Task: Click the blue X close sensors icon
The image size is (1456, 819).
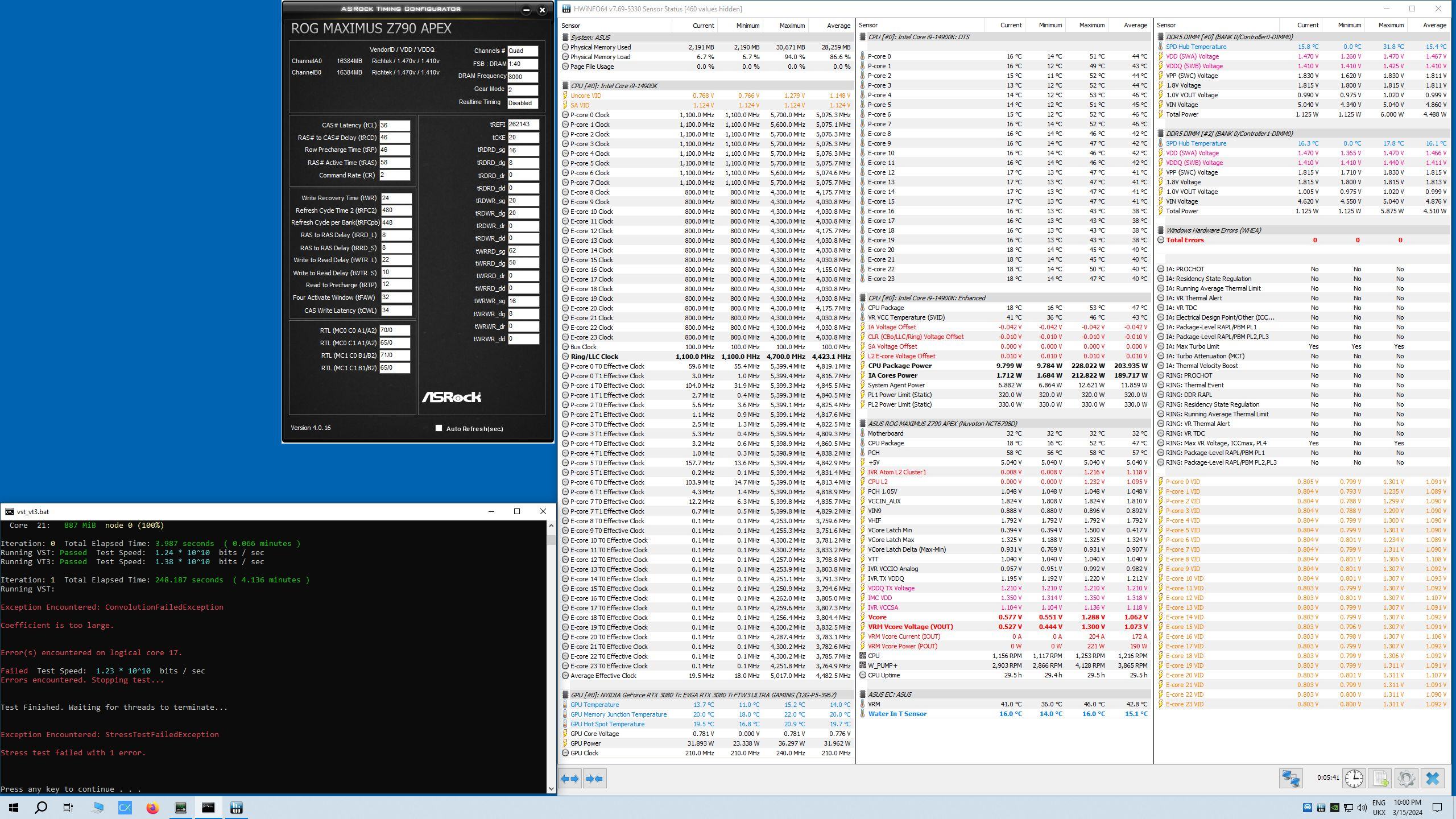Action: (x=1433, y=779)
